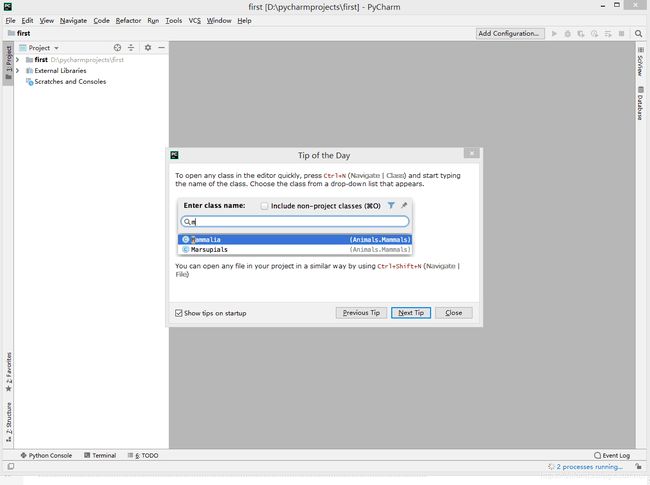This screenshot has width=650, height=485.
Task: Open the VCS menu
Action: pos(194,20)
